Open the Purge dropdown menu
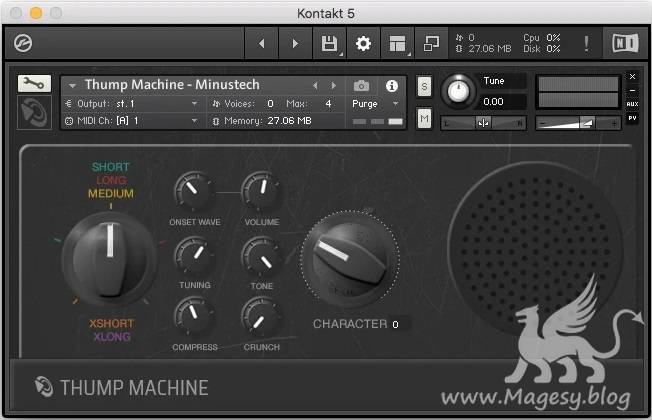The image size is (652, 420). click(x=375, y=104)
